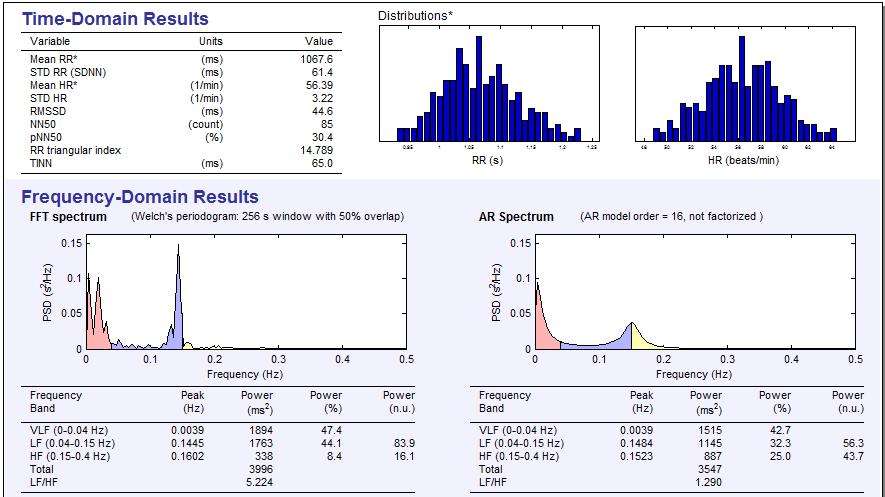The width and height of the screenshot is (885, 497).
Task: Click AR LF/HF ratio value 1.290
Action: coord(707,482)
